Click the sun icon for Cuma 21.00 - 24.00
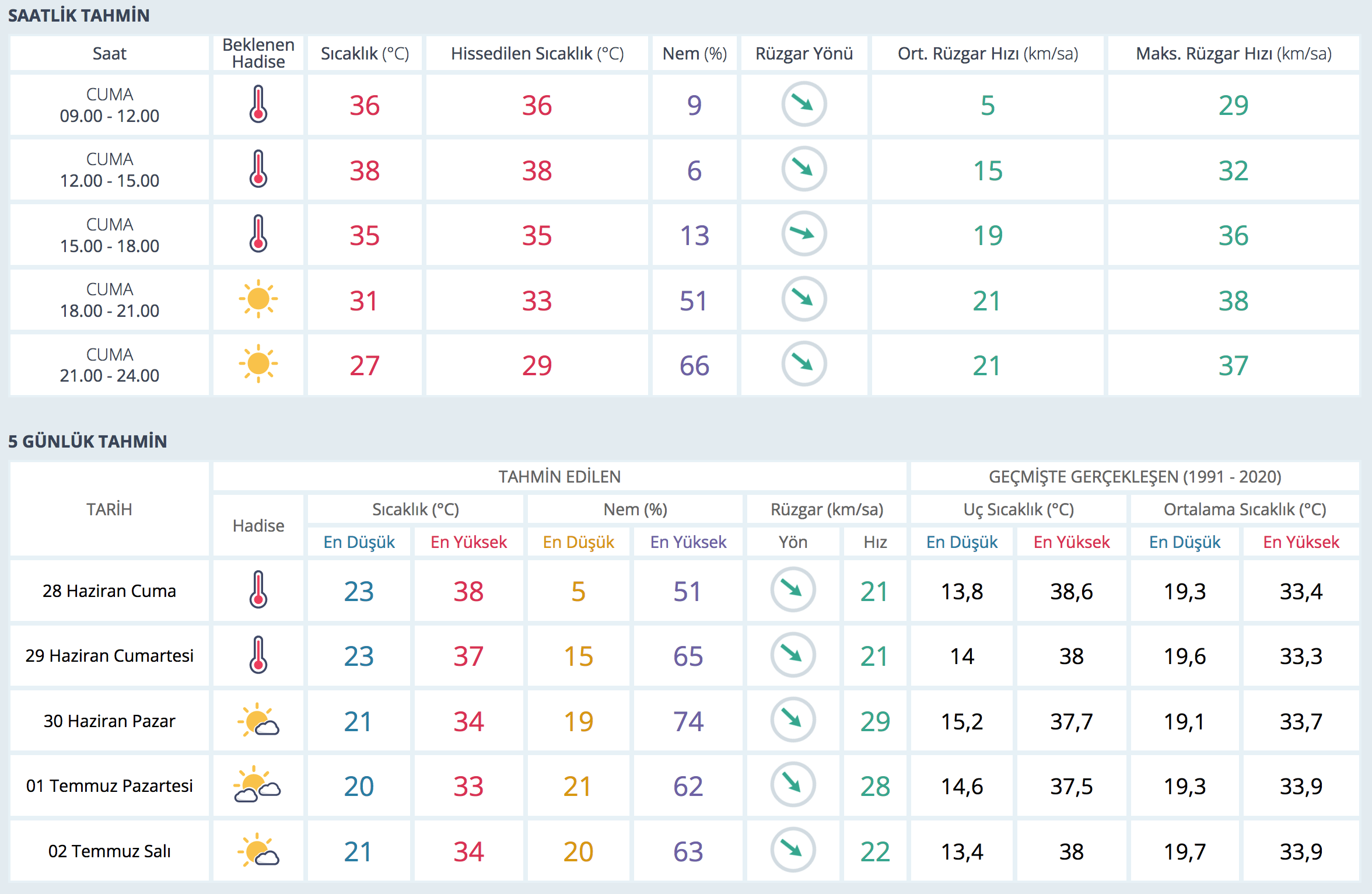The width and height of the screenshot is (1372, 894). [258, 364]
